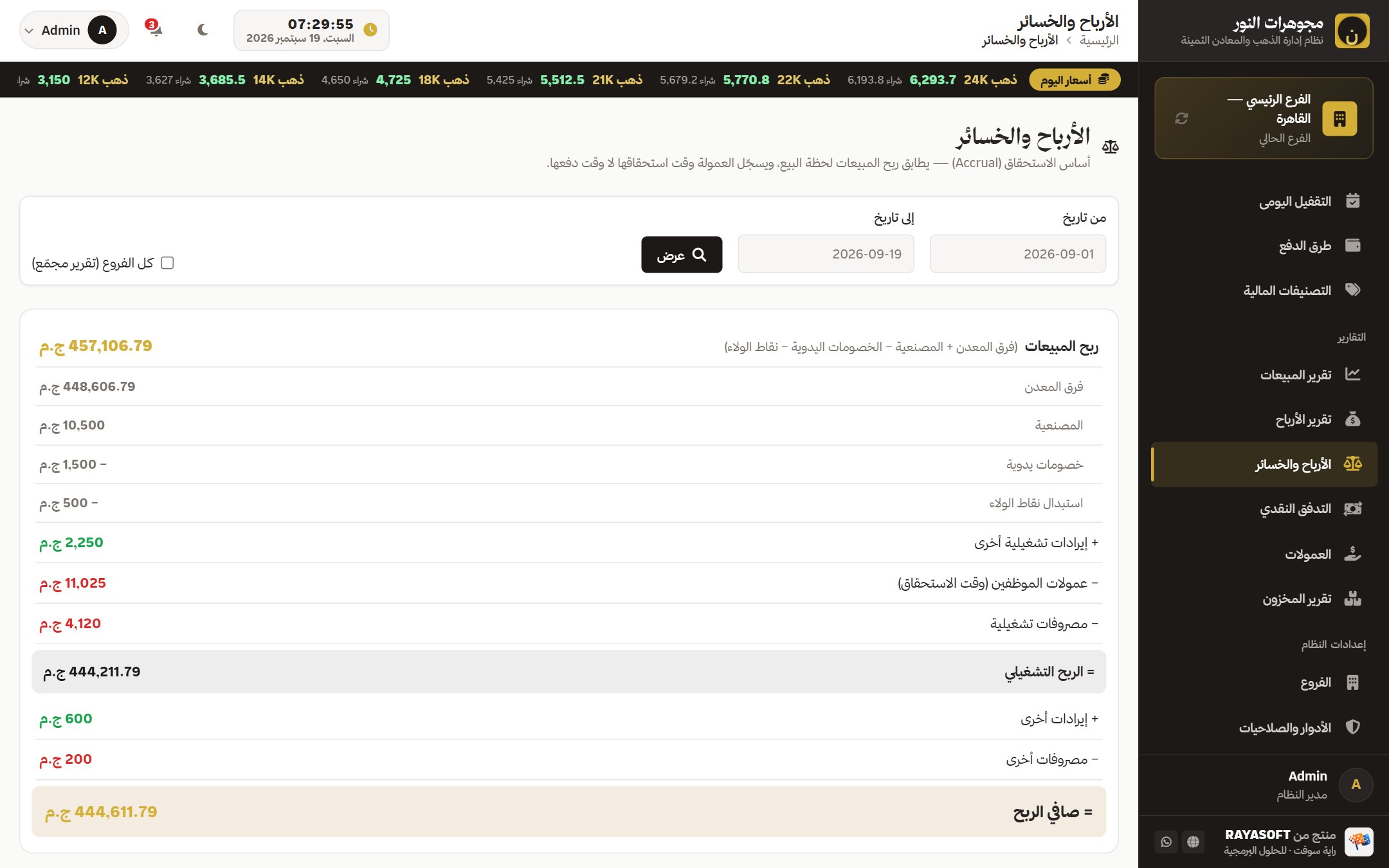Image resolution: width=1389 pixels, height=868 pixels.
Task: Open notifications bell with badge 3
Action: click(x=155, y=29)
